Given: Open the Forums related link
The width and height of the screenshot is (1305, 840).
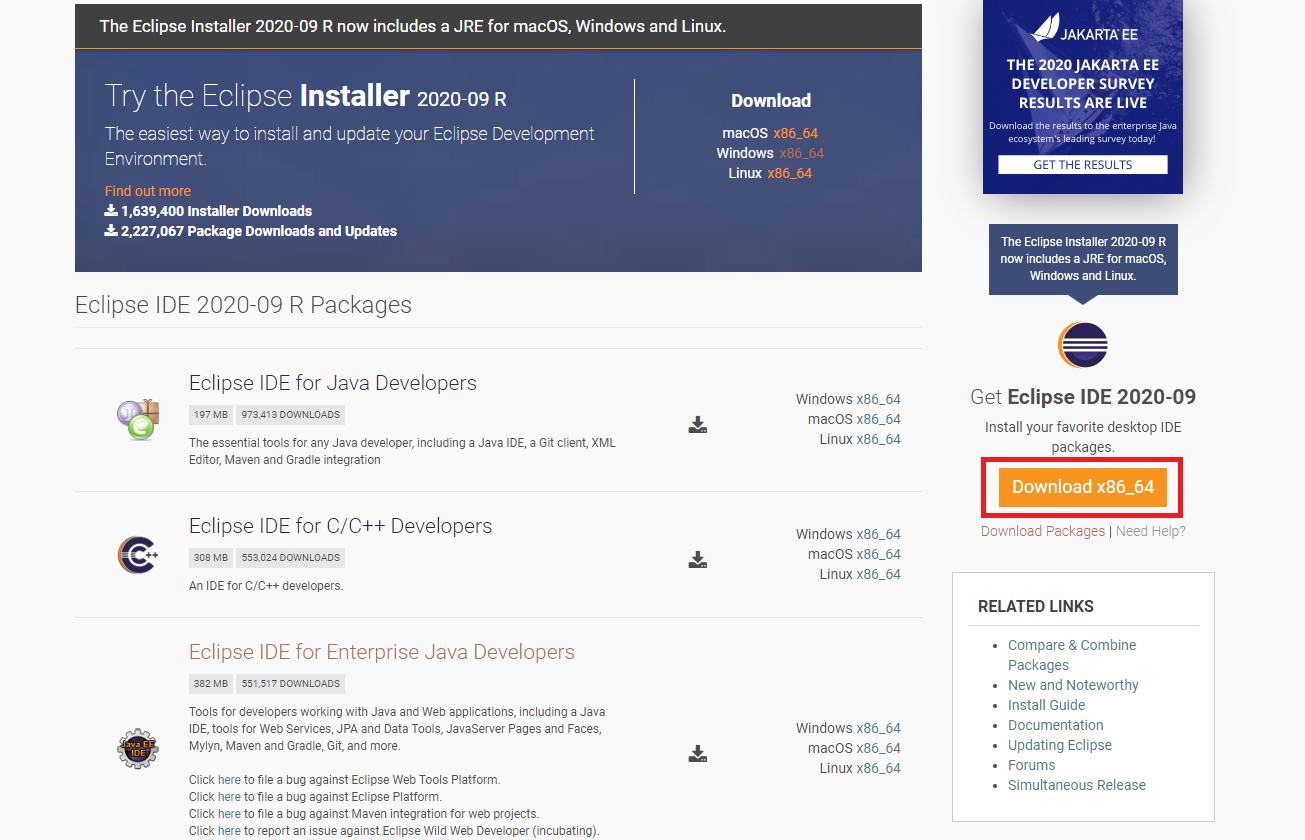Looking at the screenshot, I should click(x=1032, y=765).
